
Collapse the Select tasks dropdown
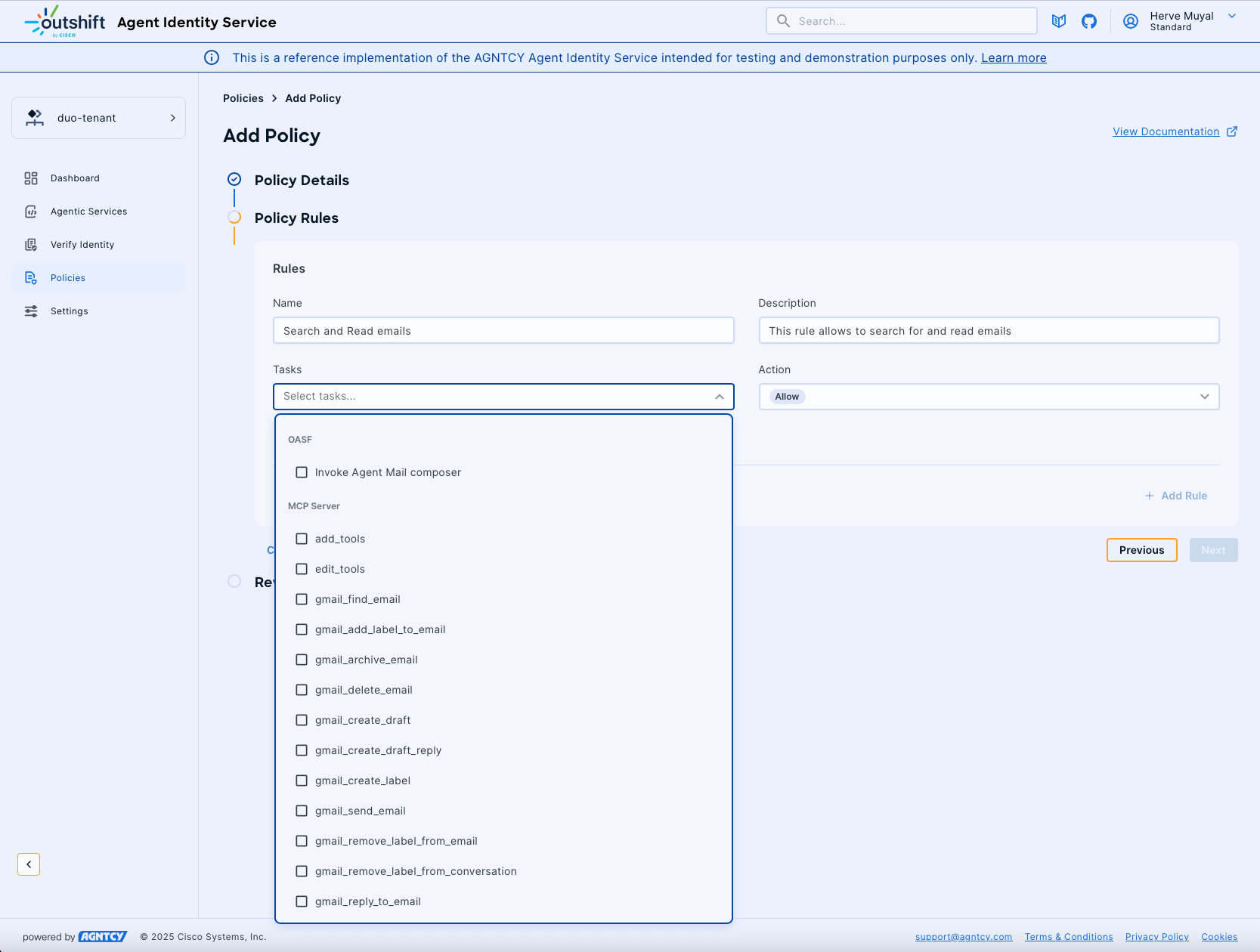pos(718,396)
